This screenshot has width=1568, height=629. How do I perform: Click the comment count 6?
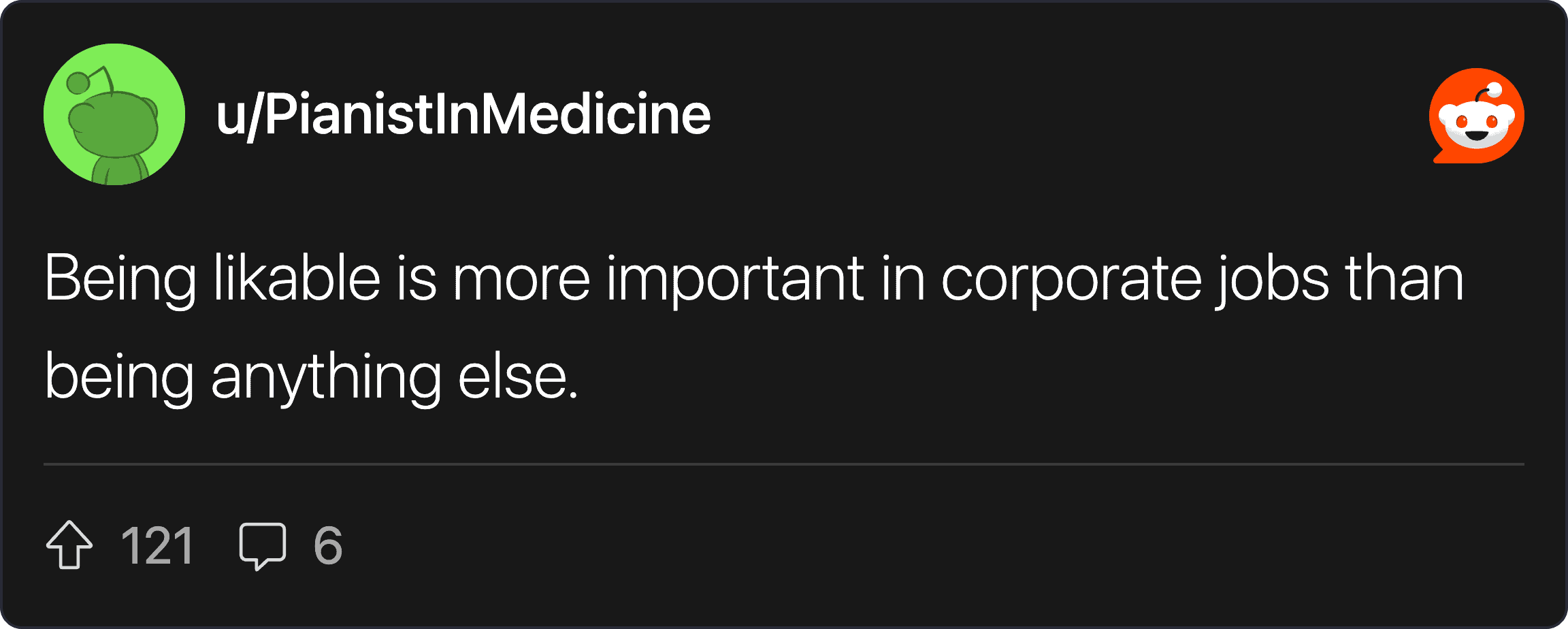(x=327, y=545)
